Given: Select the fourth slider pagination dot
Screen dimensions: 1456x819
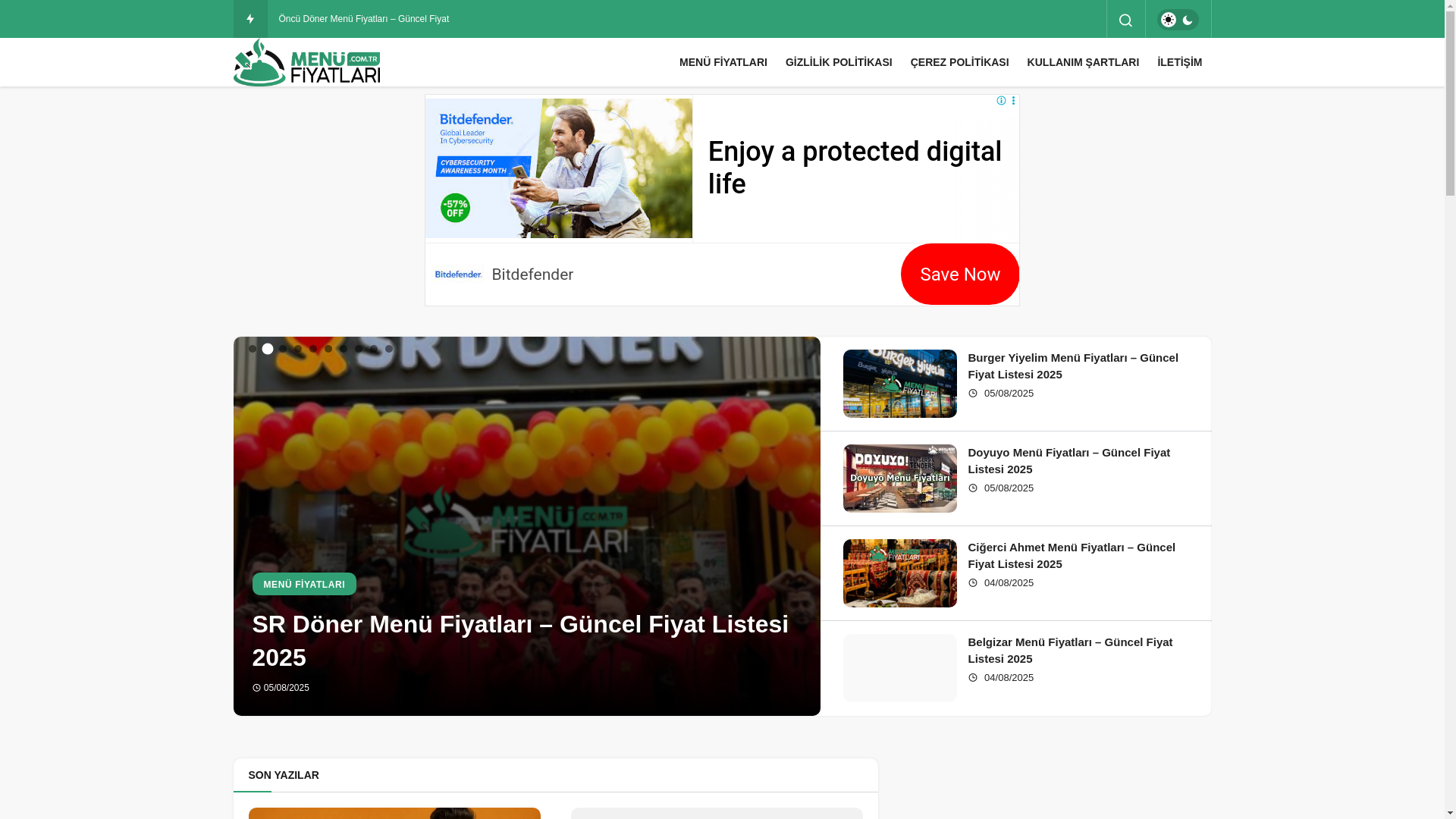Looking at the screenshot, I should point(298,349).
